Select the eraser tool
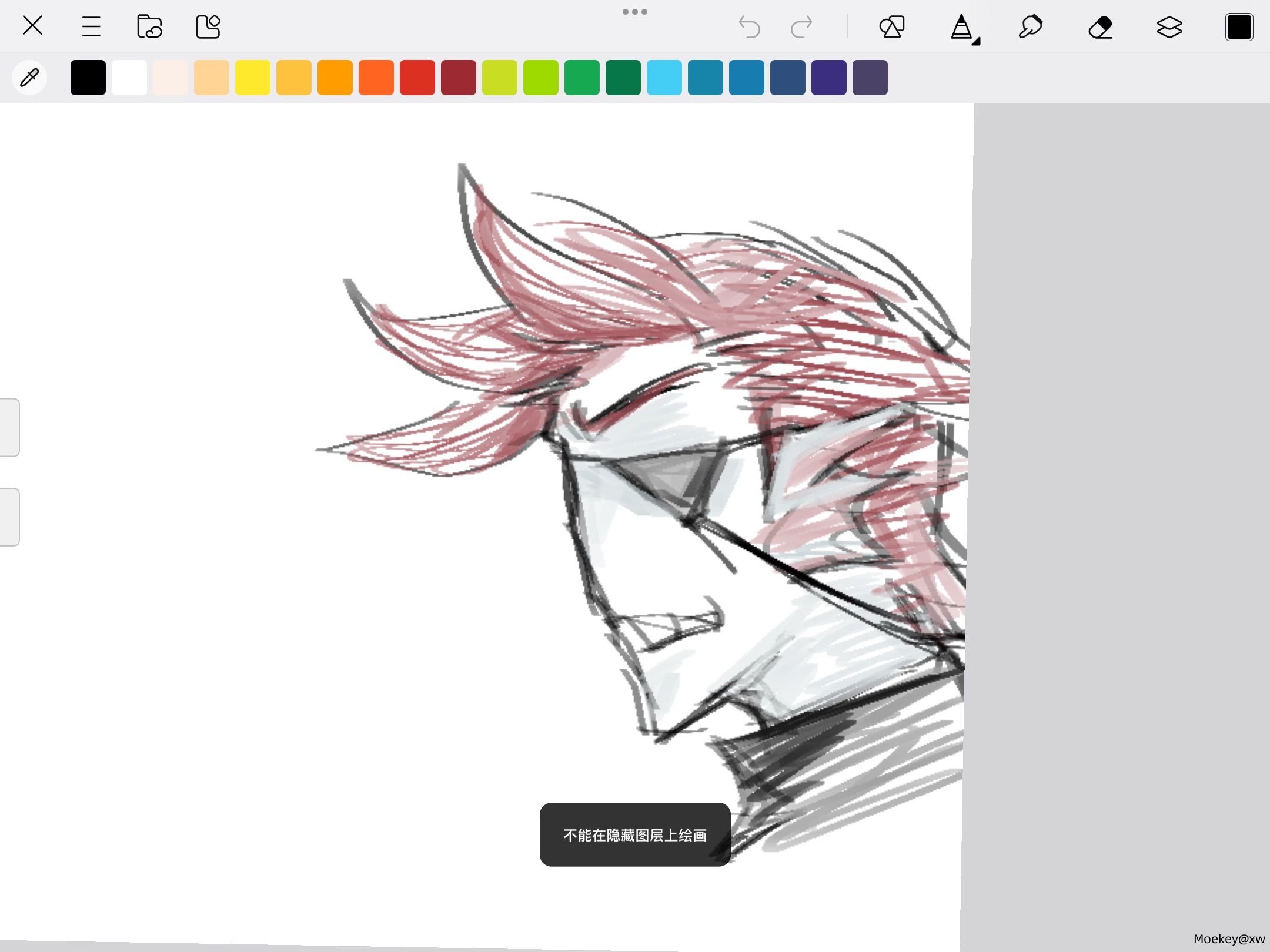Viewport: 1270px width, 952px height. coord(1100,27)
